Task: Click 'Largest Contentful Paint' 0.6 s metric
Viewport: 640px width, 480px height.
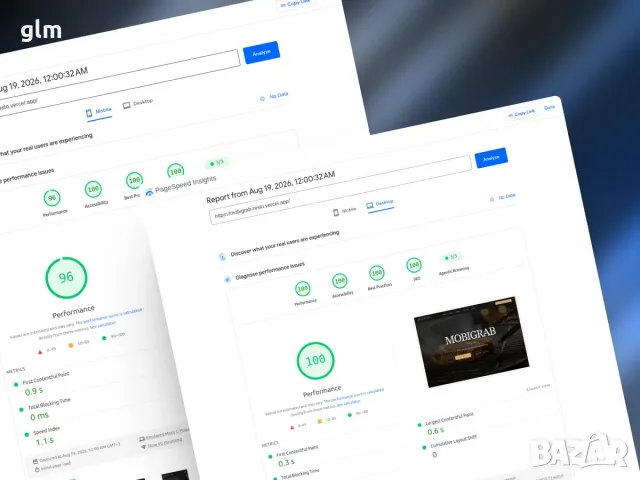Action: point(446,424)
